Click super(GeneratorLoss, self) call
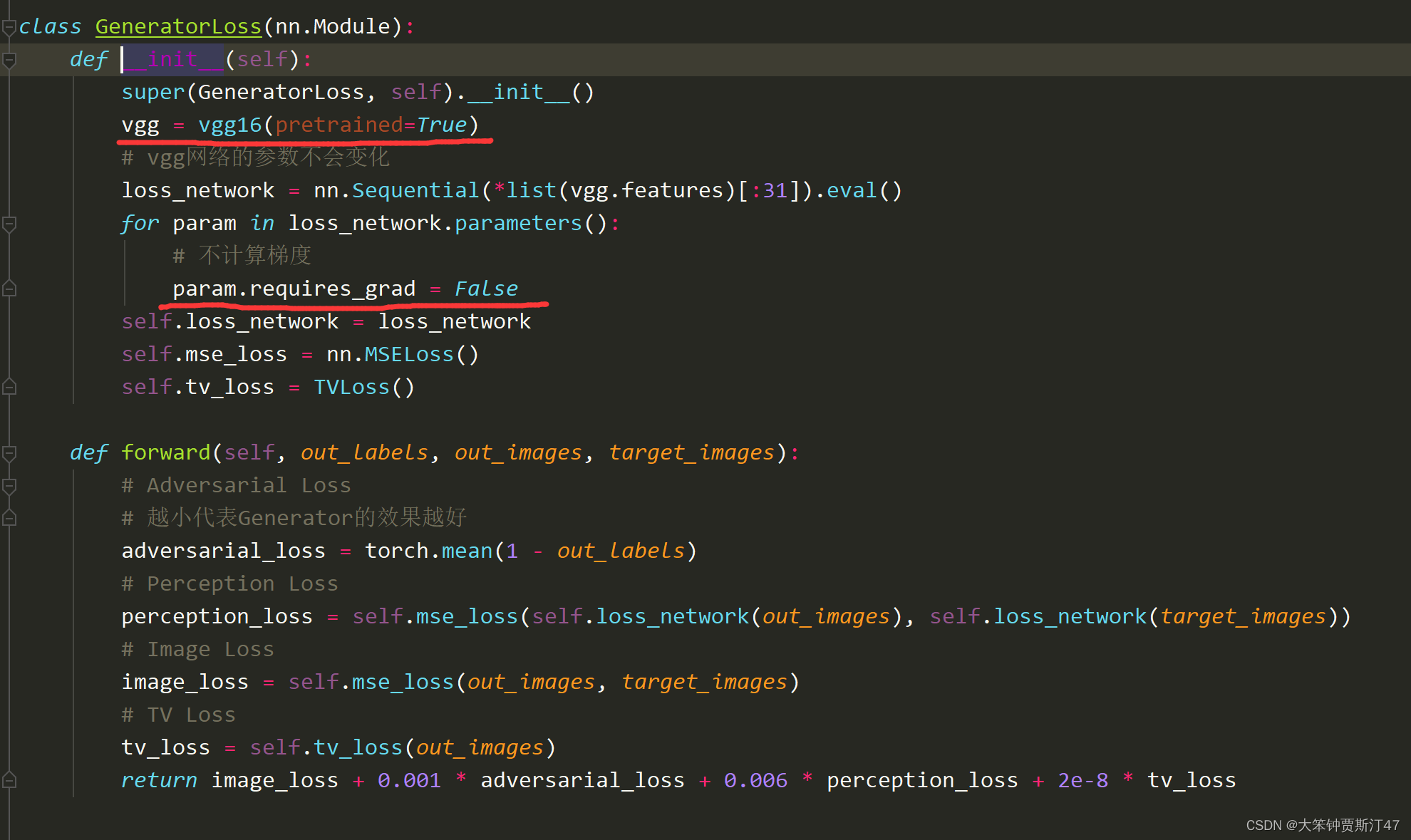 [287, 93]
